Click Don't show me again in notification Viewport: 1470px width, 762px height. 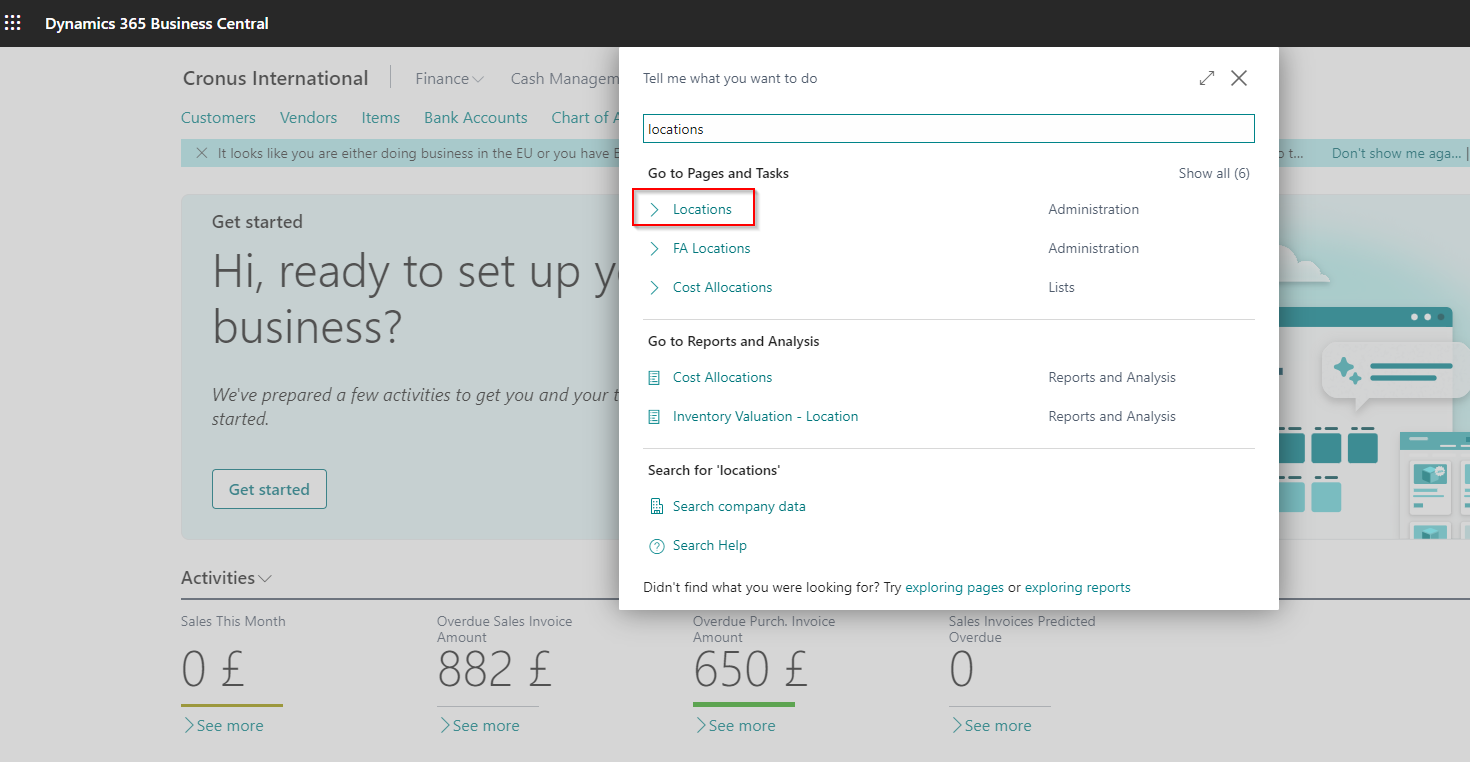[1398, 153]
